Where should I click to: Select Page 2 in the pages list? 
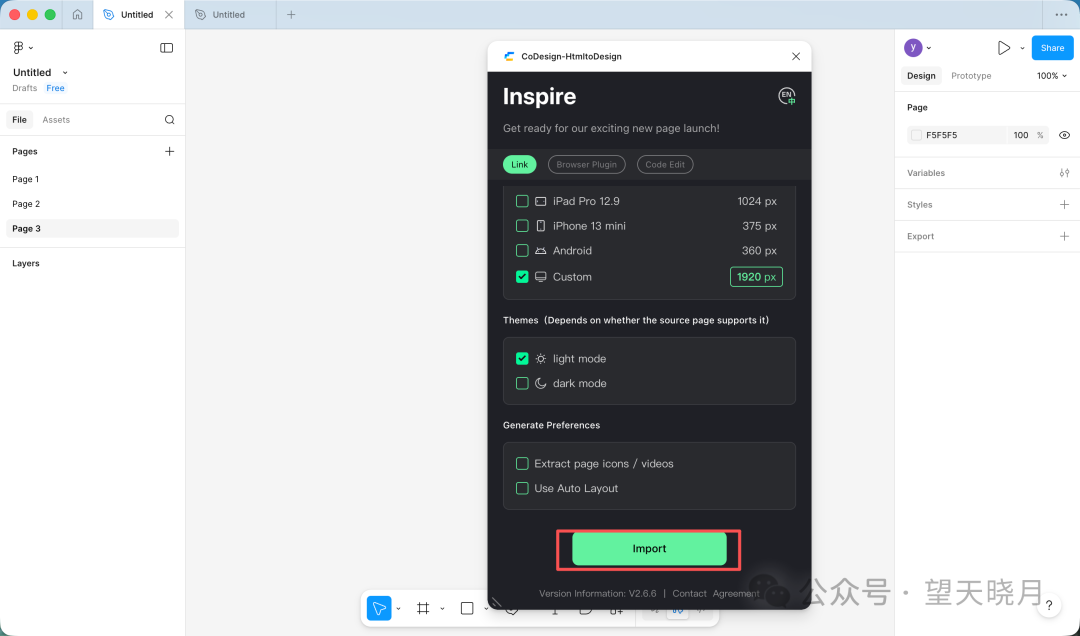[92, 204]
